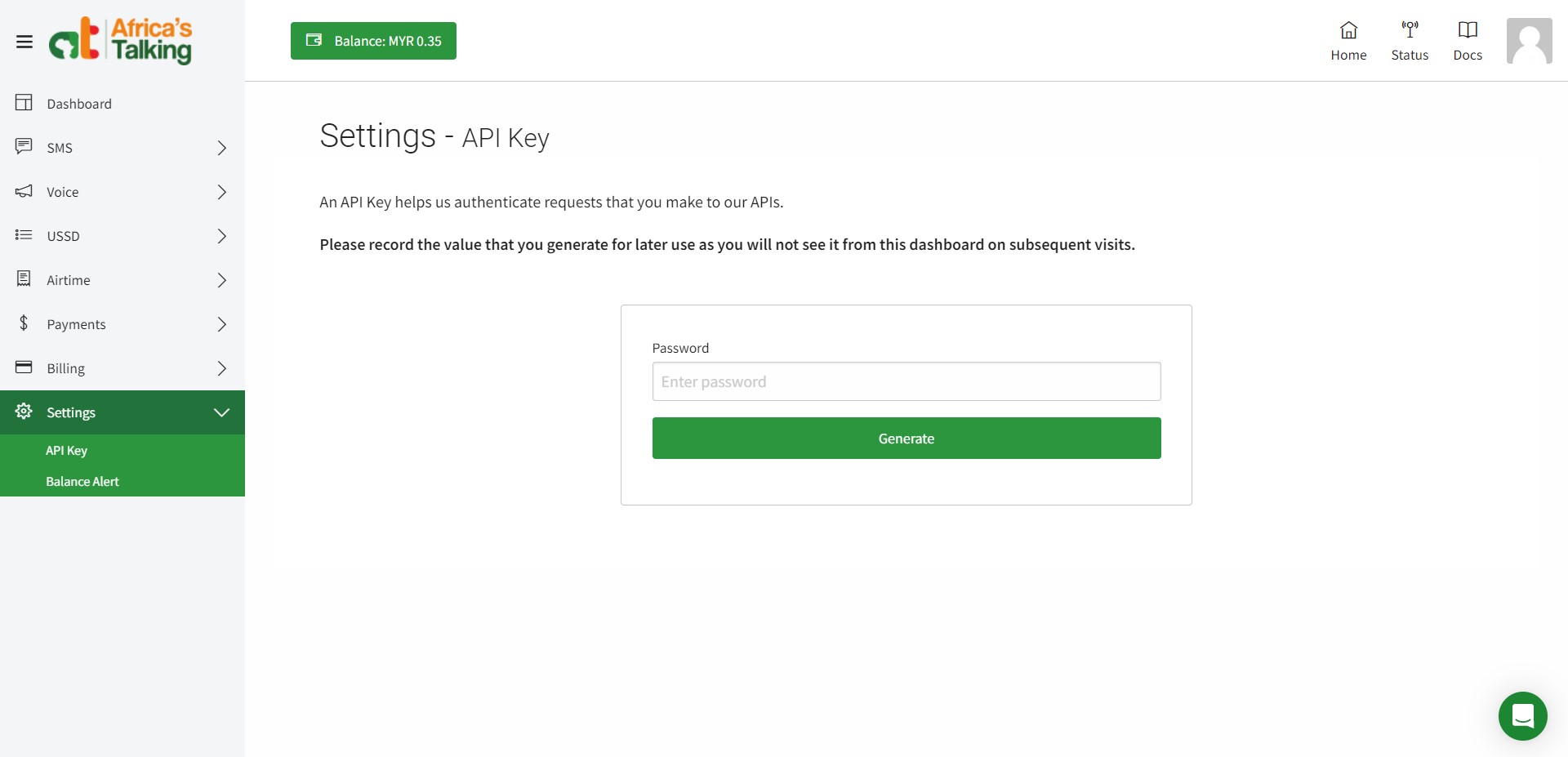This screenshot has height=757, width=1568.
Task: Collapse the Settings menu chevron
Action: click(x=221, y=412)
